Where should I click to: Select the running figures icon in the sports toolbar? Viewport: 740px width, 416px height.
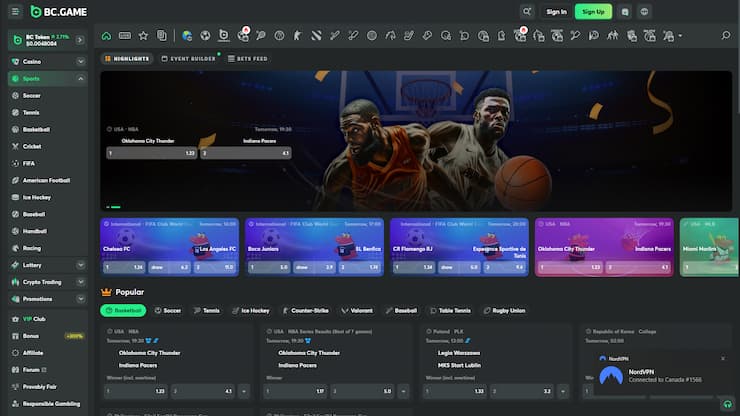pos(613,36)
